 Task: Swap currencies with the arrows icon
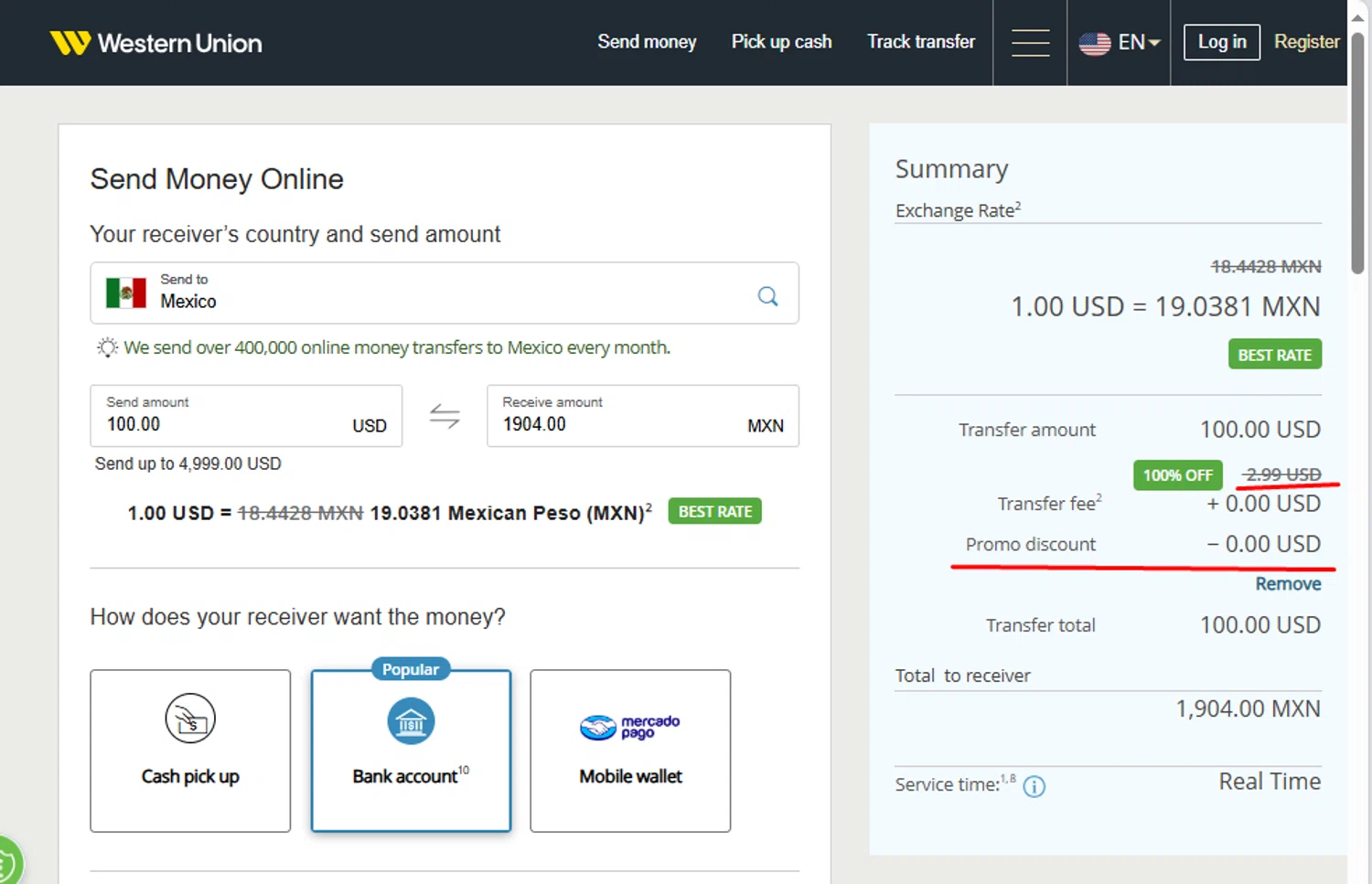pyautogui.click(x=445, y=417)
